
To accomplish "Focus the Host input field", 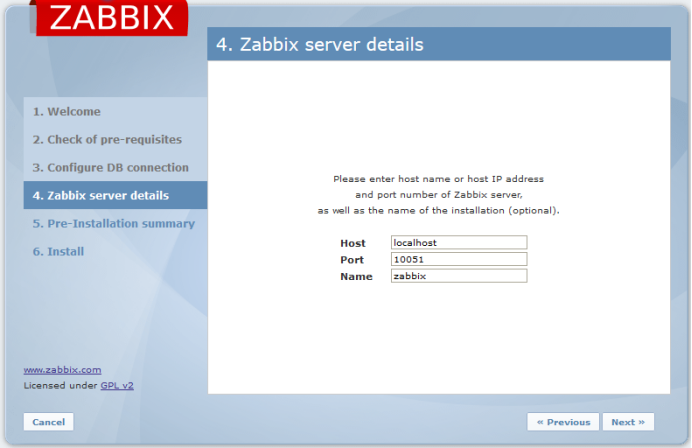I will [x=459, y=242].
